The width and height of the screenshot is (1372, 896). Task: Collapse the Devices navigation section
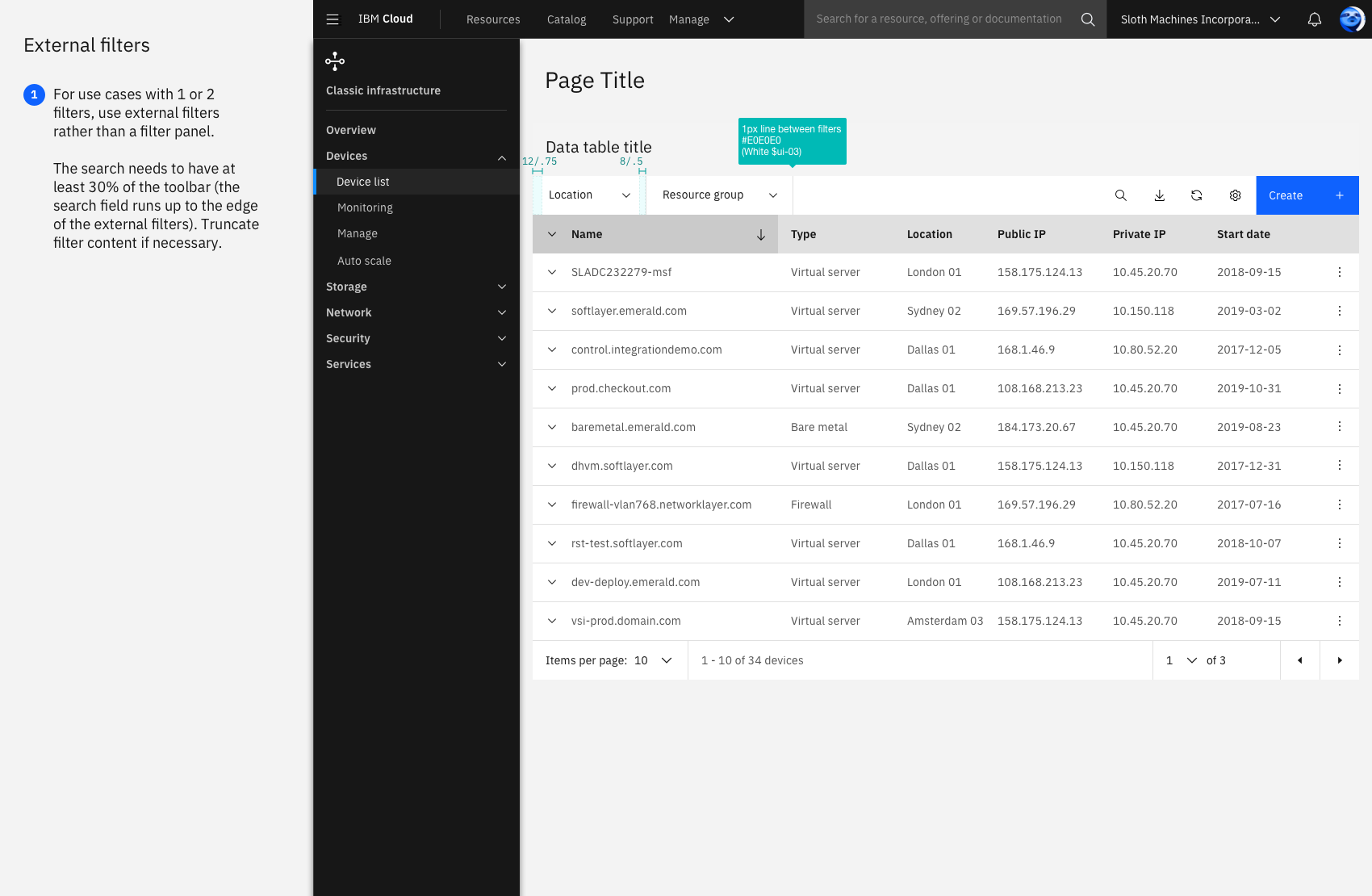tap(416, 156)
